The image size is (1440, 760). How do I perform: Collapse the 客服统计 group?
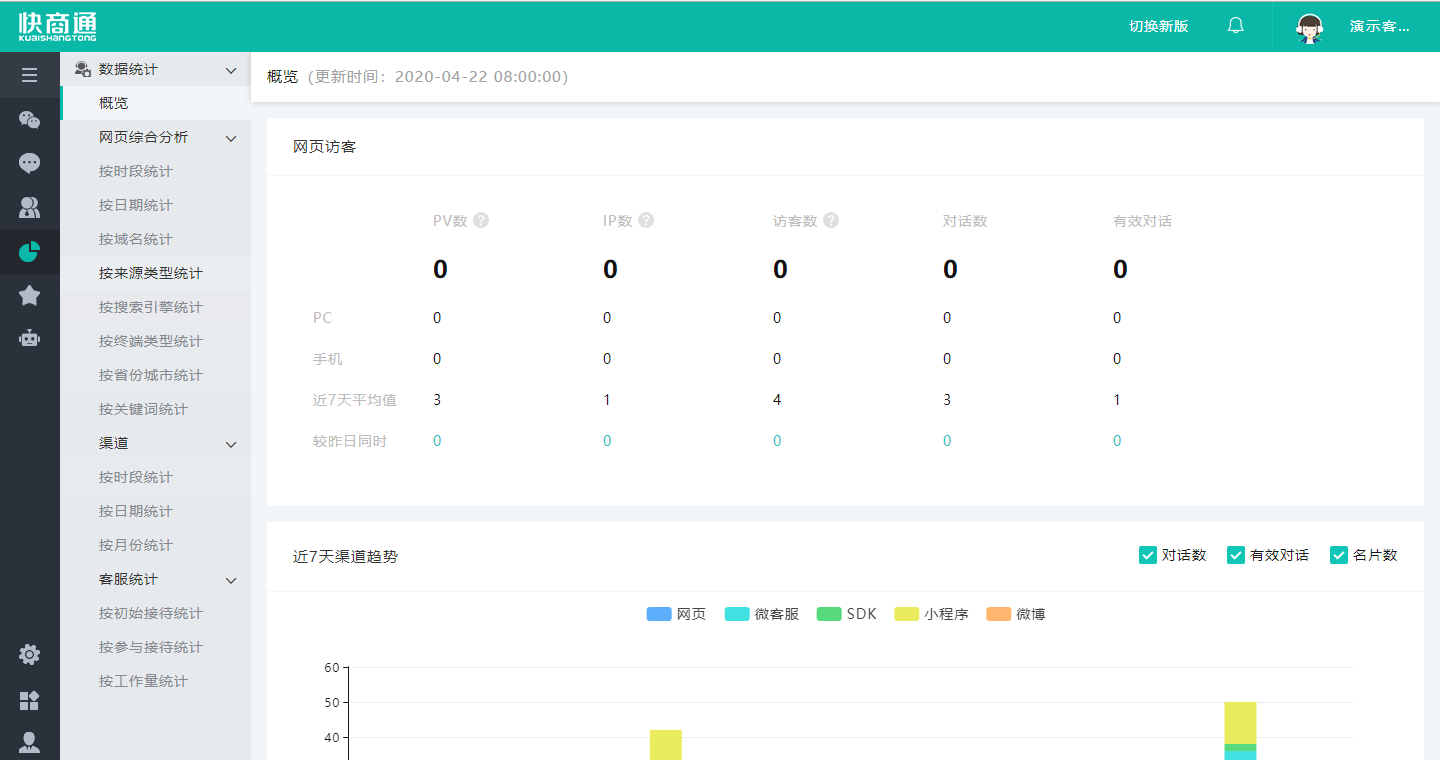tap(231, 580)
